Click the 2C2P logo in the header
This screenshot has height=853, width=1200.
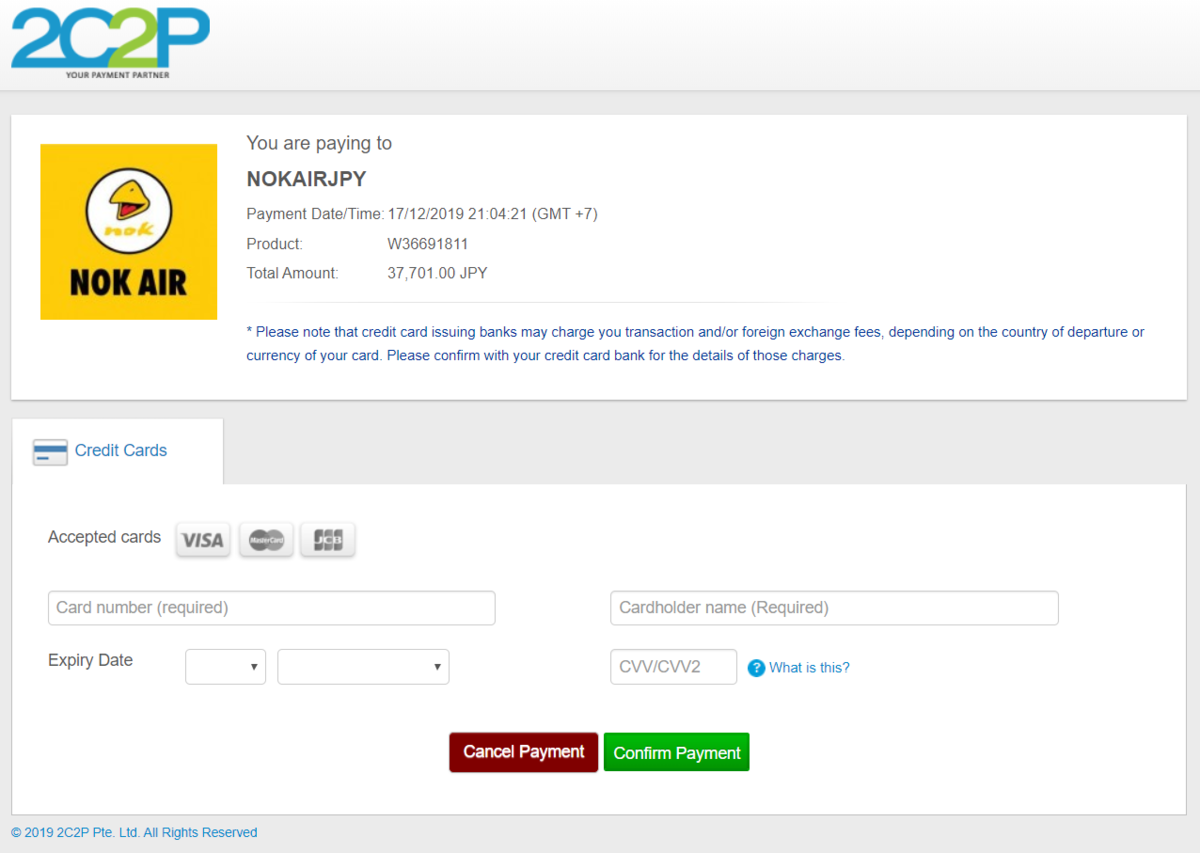(110, 43)
